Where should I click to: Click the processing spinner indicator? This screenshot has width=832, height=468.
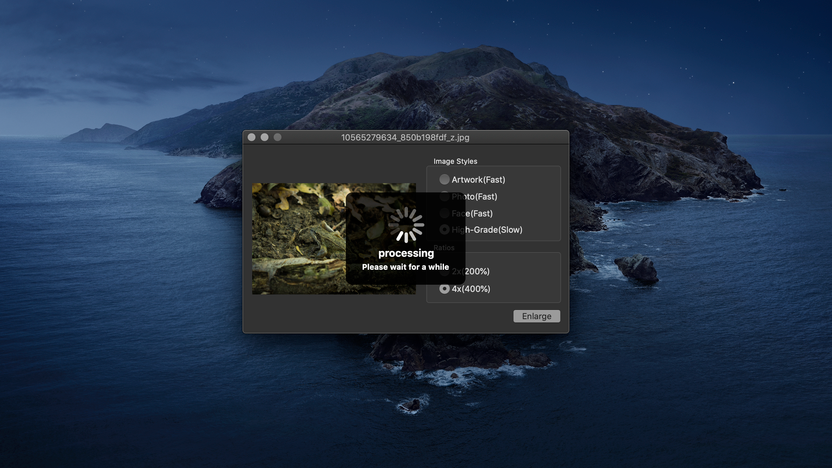406,225
